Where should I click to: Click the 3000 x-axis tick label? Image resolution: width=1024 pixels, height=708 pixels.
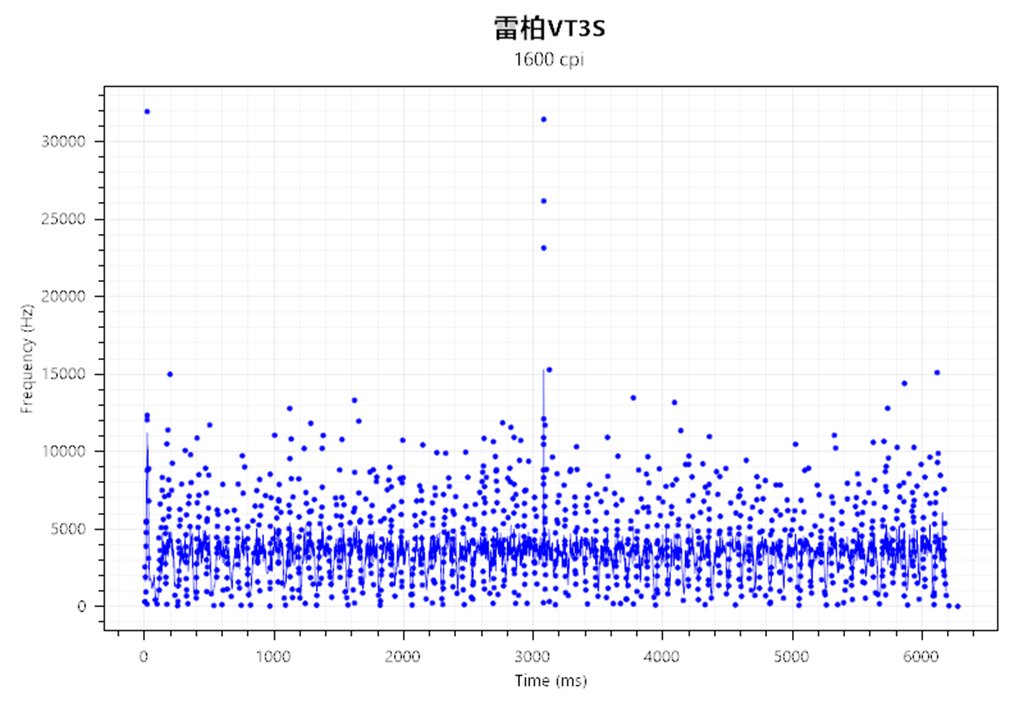[x=532, y=656]
